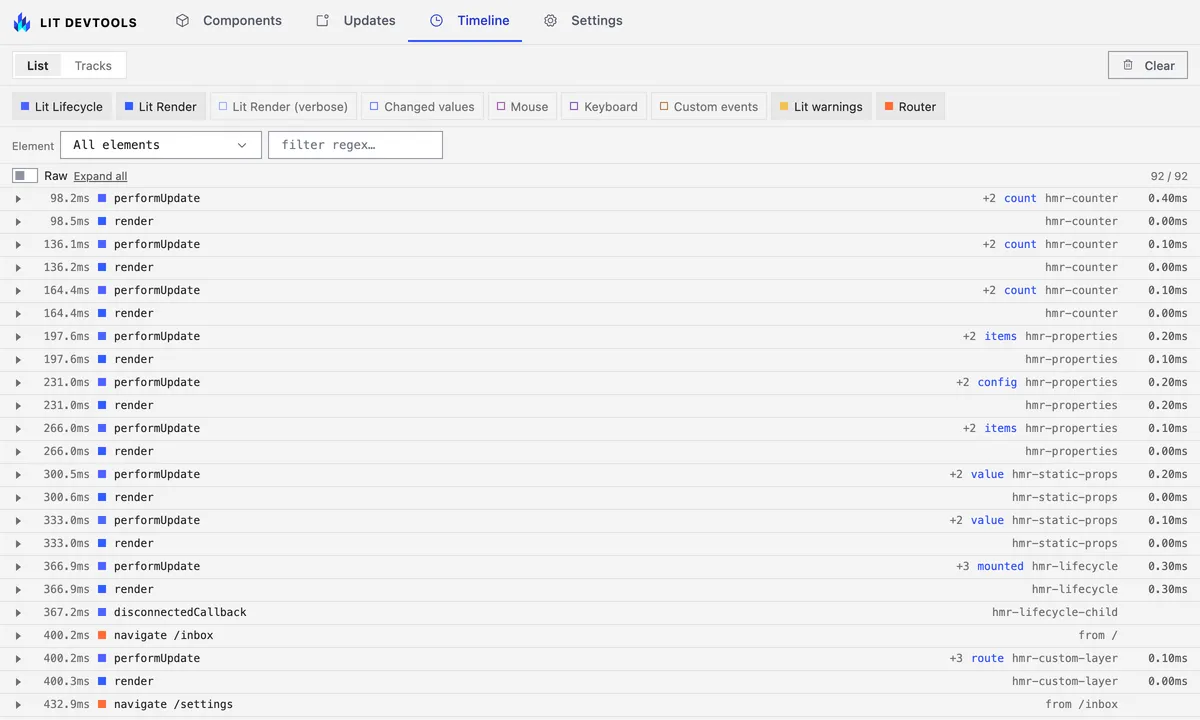Expand the 400.3ms render row

[18, 681]
